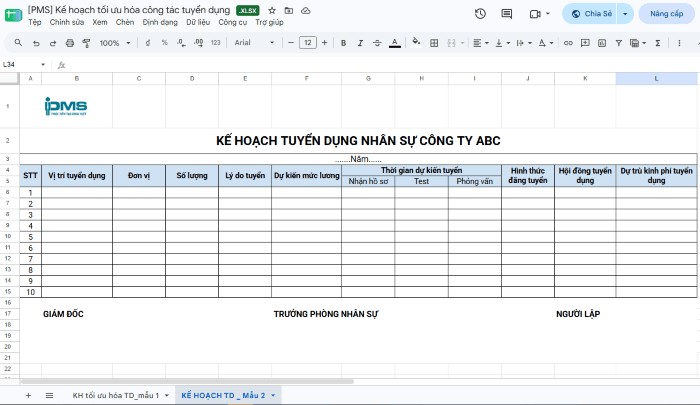Open the fill color picker
The width and height of the screenshot is (700, 405).
(x=416, y=43)
